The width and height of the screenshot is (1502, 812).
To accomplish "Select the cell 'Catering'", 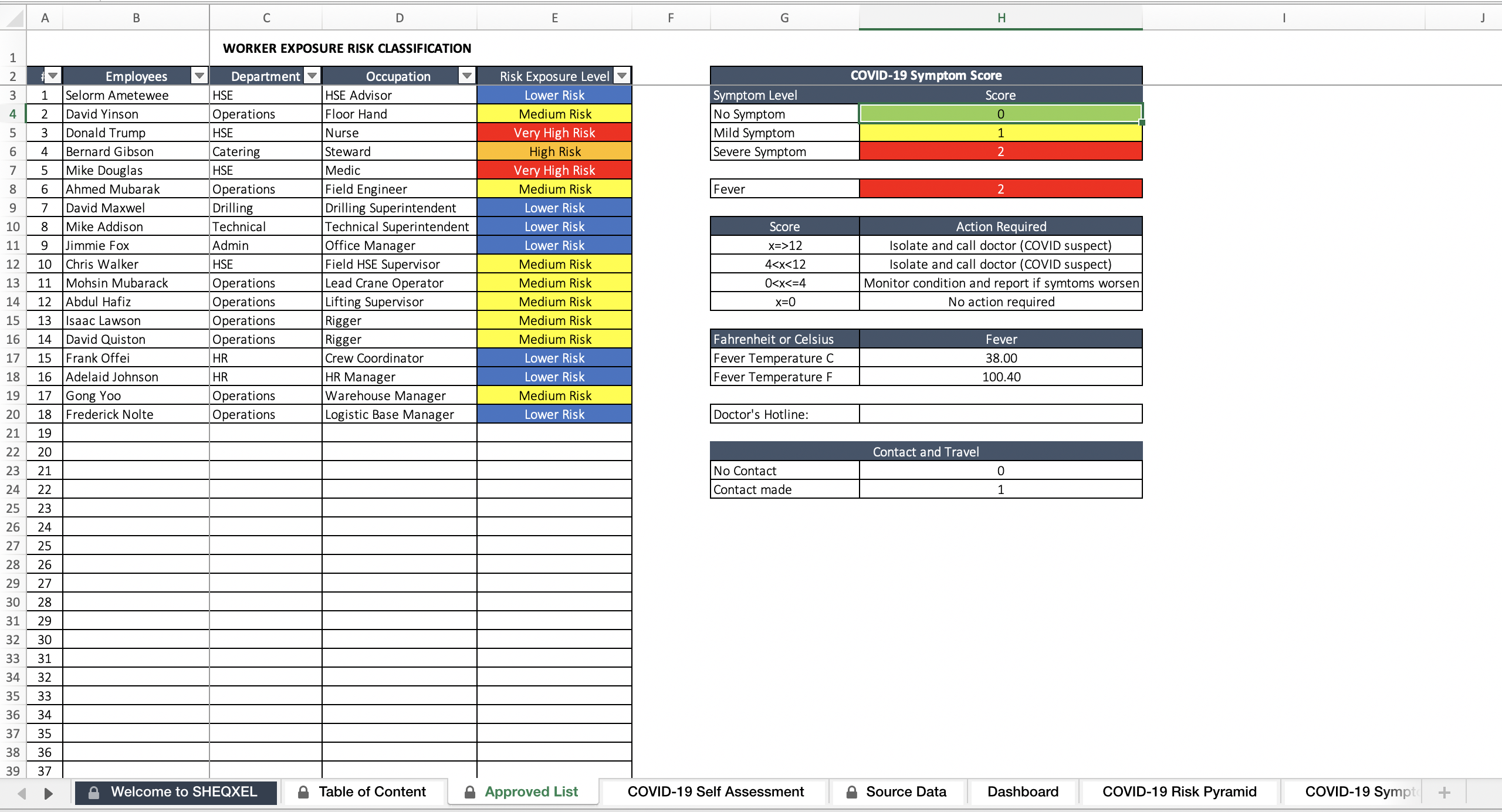I will [266, 151].
